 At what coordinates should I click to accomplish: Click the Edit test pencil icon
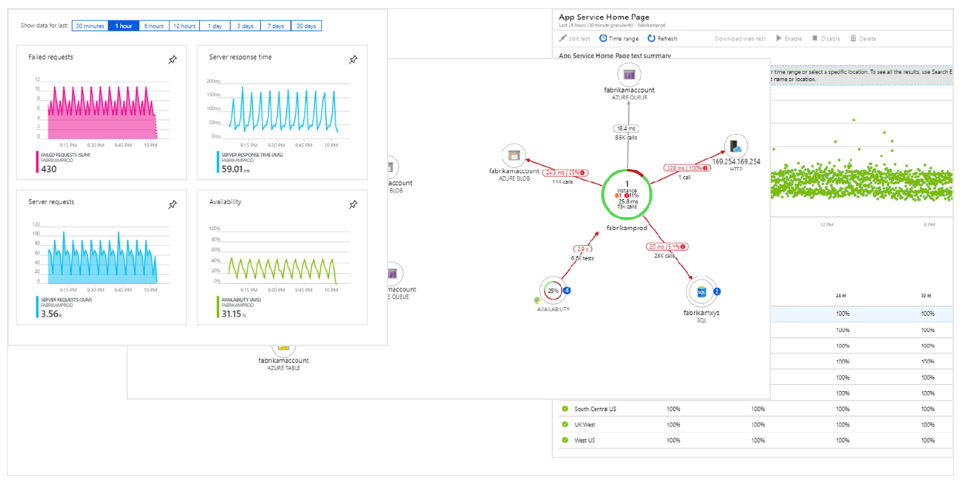coord(563,38)
